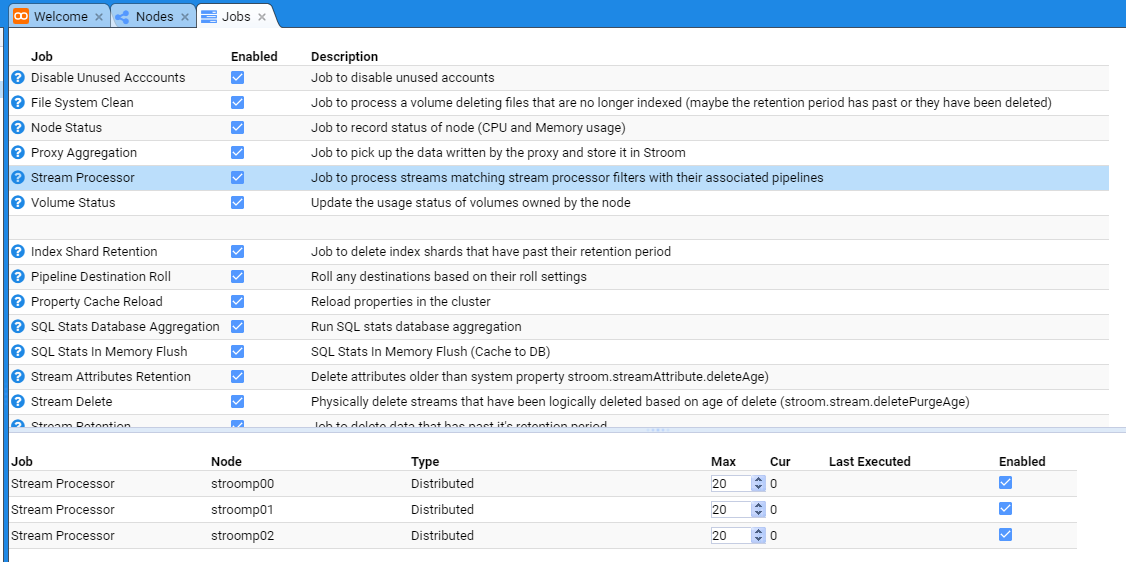The height and width of the screenshot is (562, 1126).
Task: Show help for Proxy Aggregation job
Action: click(17, 153)
